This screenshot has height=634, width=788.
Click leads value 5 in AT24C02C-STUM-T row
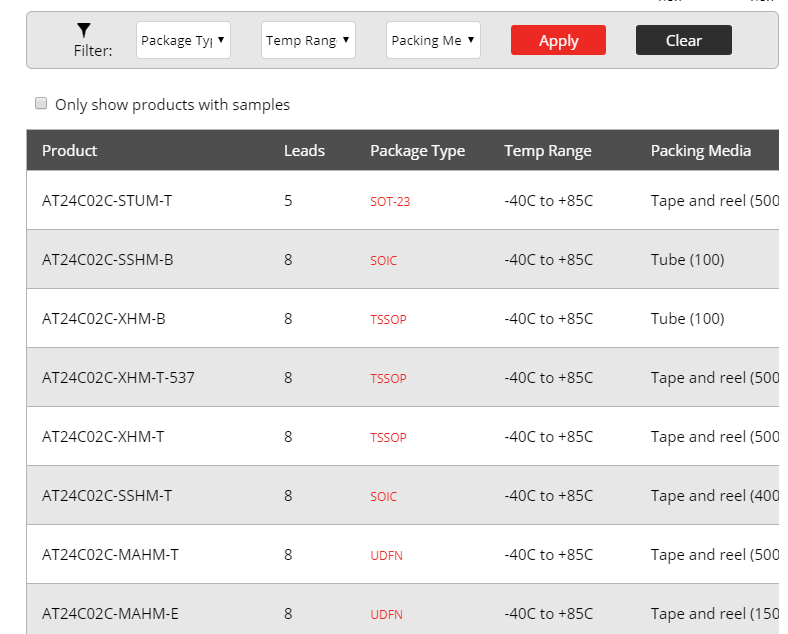click(x=288, y=201)
